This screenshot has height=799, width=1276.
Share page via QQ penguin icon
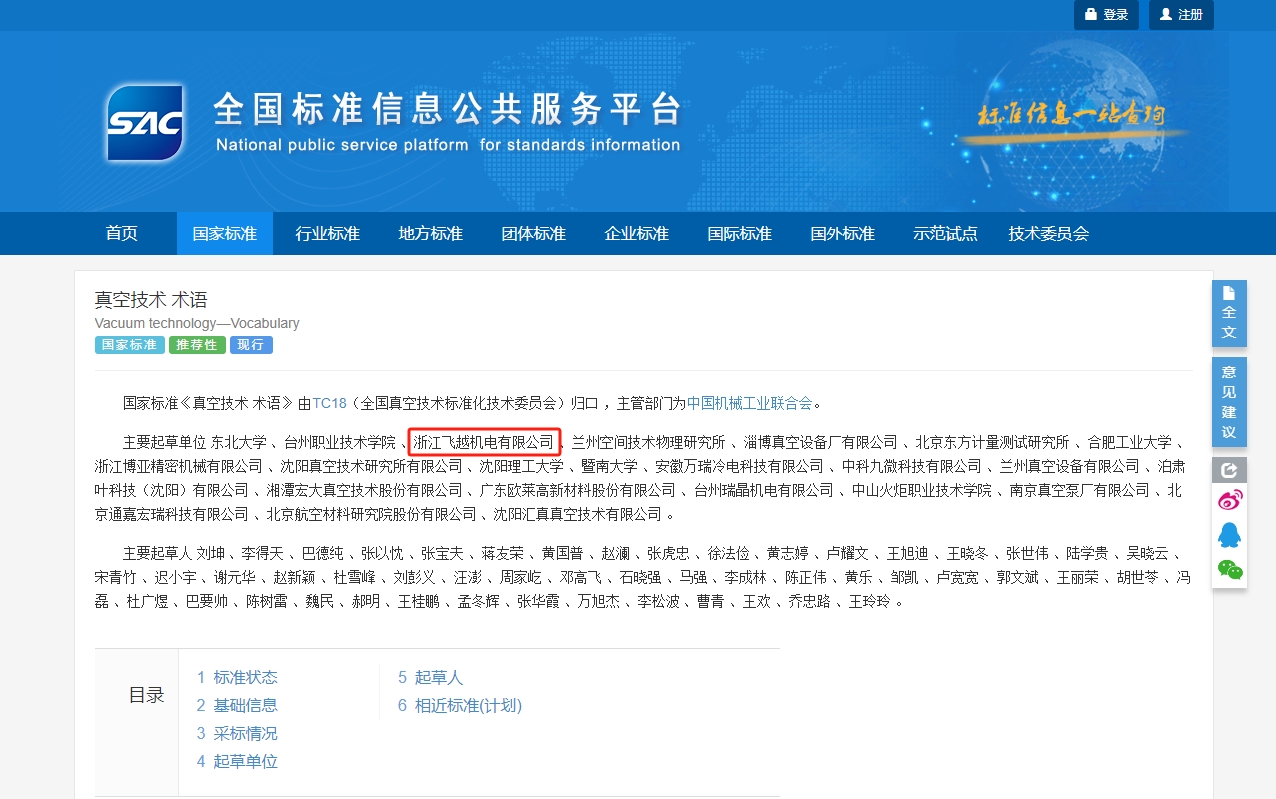coord(1229,536)
